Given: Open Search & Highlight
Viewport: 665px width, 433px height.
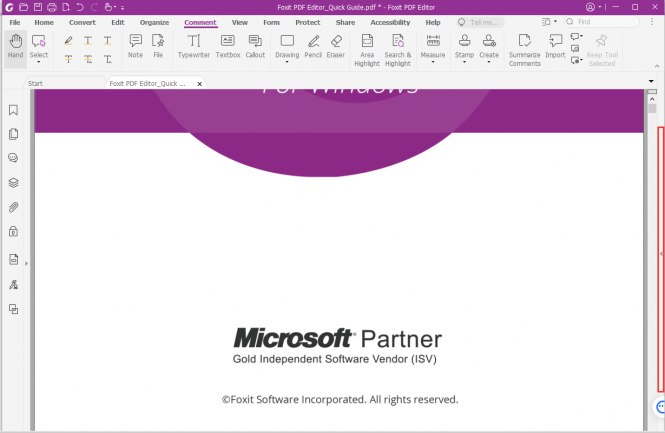Looking at the screenshot, I should click(398, 50).
